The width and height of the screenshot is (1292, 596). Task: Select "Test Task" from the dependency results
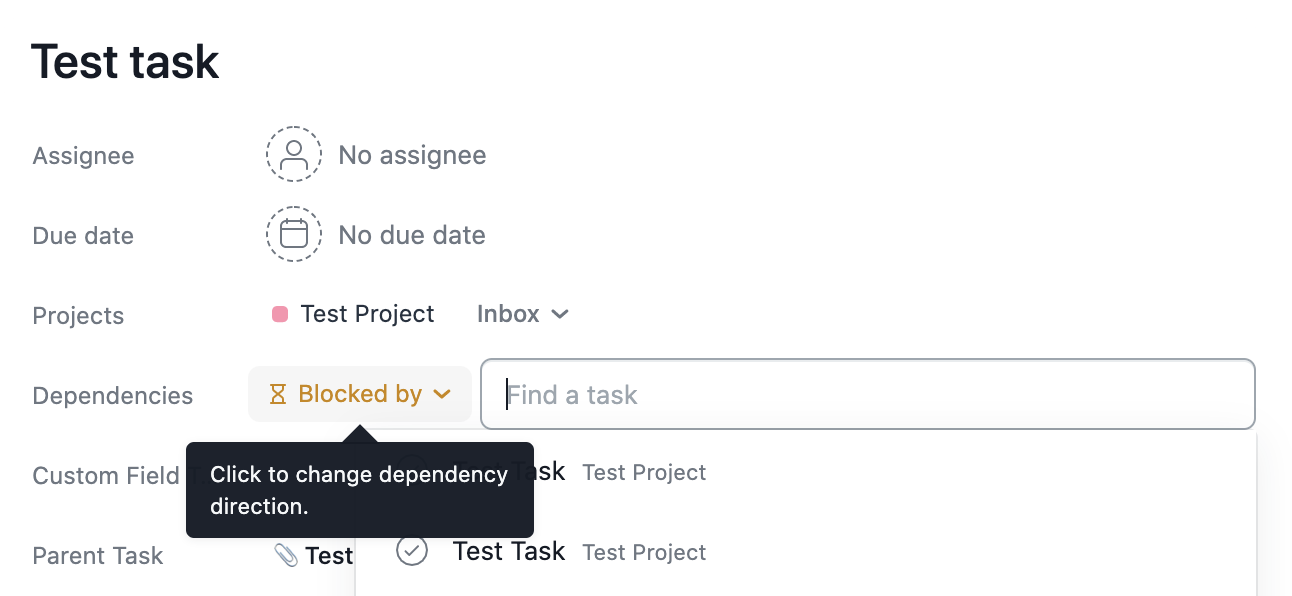(x=509, y=551)
